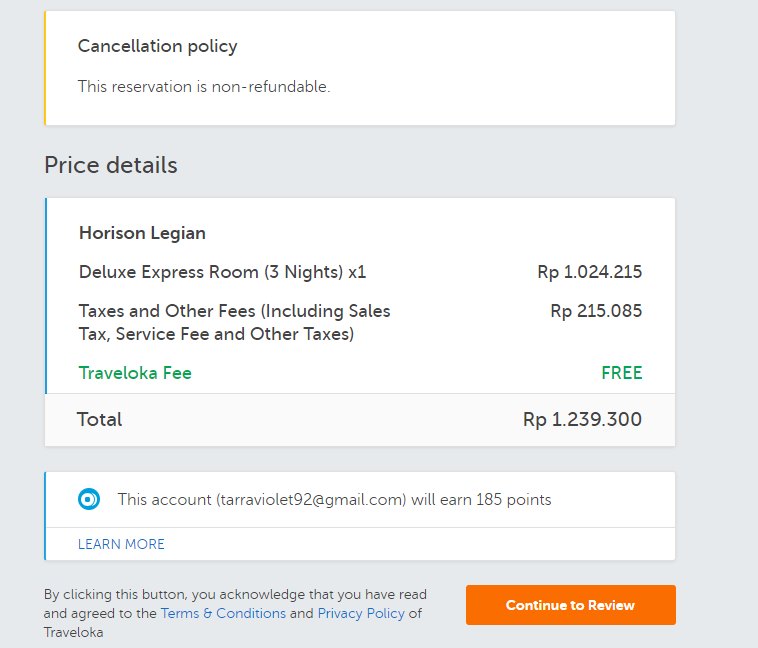Click the tarraviolet92@gmail.com account email text
Image resolution: width=758 pixels, height=648 pixels.
coord(310,499)
